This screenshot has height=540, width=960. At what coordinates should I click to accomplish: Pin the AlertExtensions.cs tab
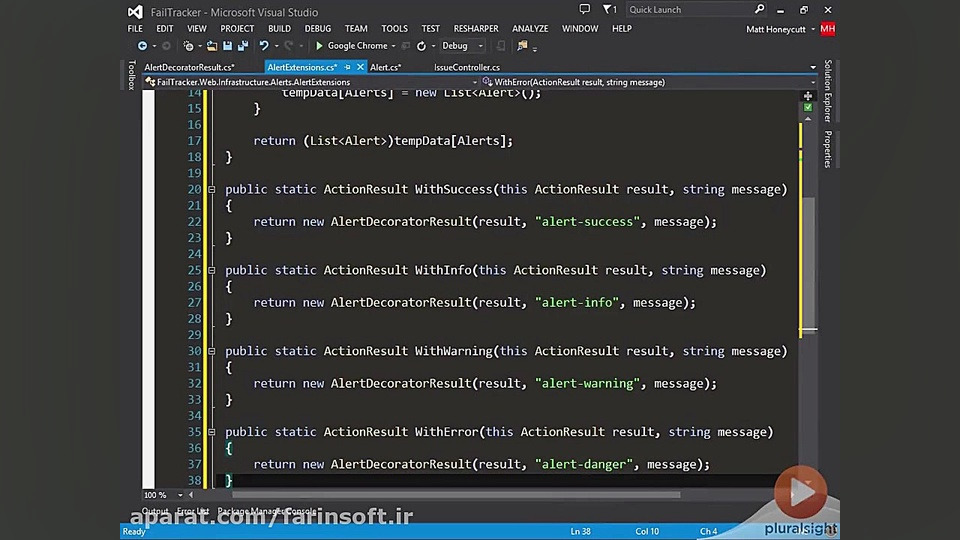click(x=348, y=67)
